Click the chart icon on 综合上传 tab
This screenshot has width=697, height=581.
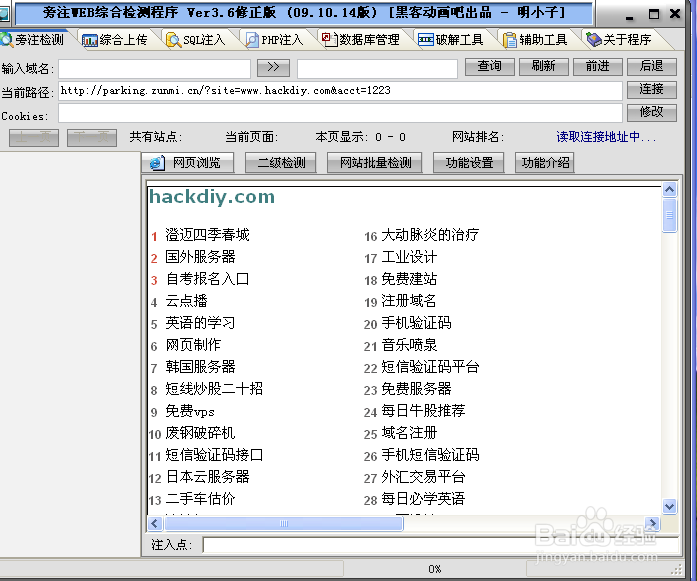click(89, 40)
